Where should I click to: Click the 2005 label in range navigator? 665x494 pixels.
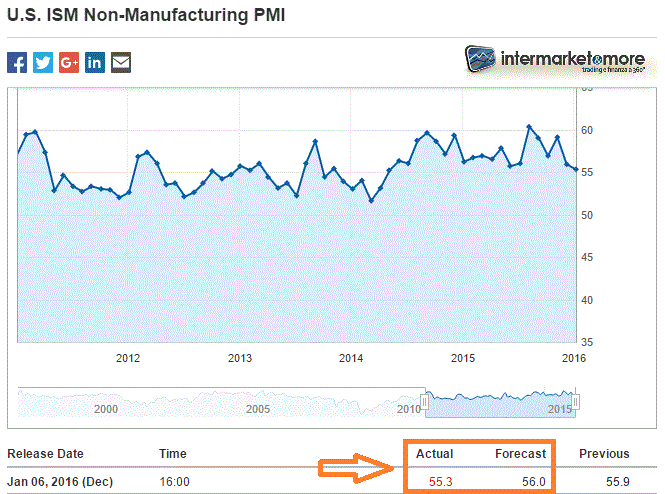258,409
